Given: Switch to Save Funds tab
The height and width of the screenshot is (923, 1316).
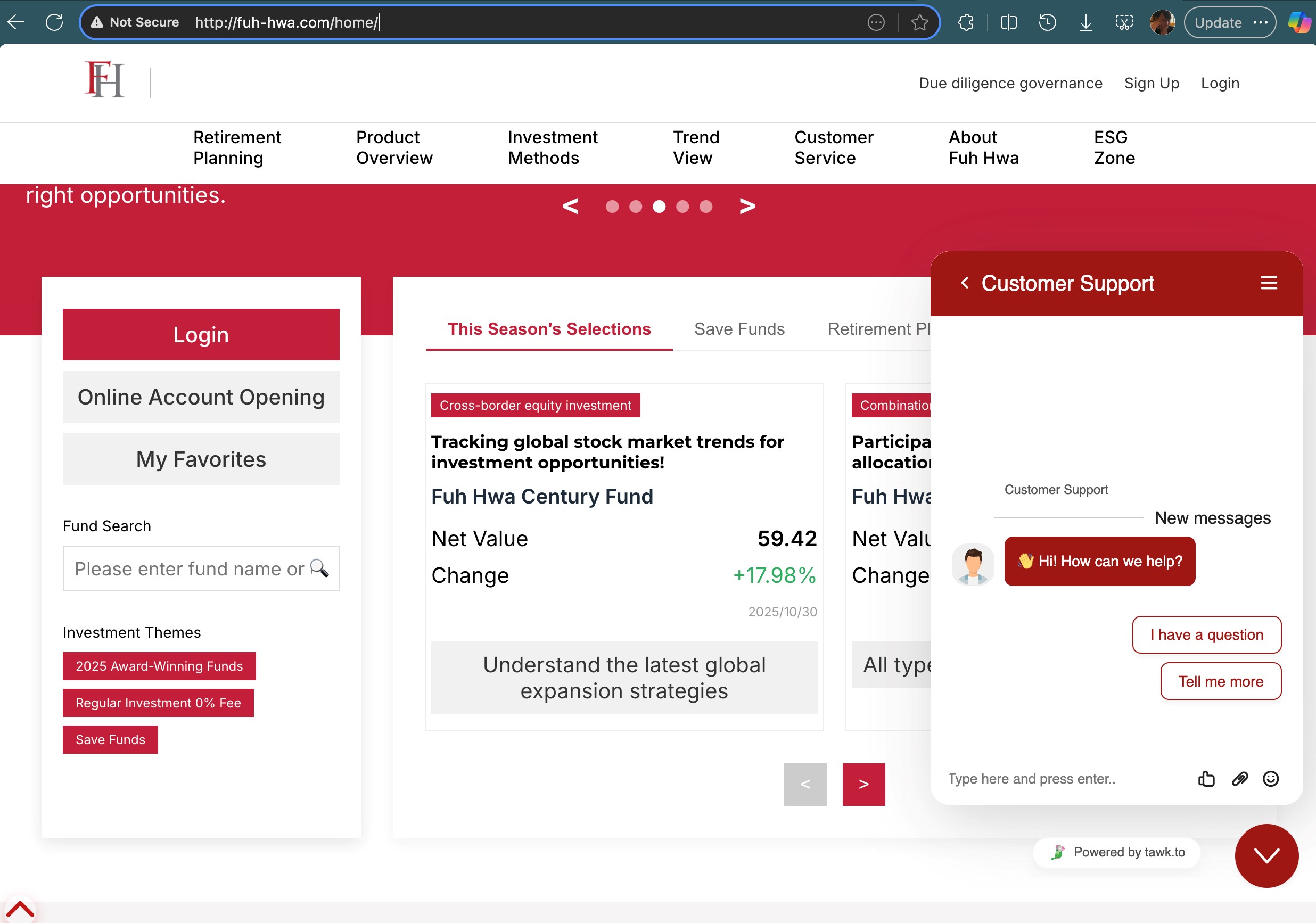Looking at the screenshot, I should (739, 329).
